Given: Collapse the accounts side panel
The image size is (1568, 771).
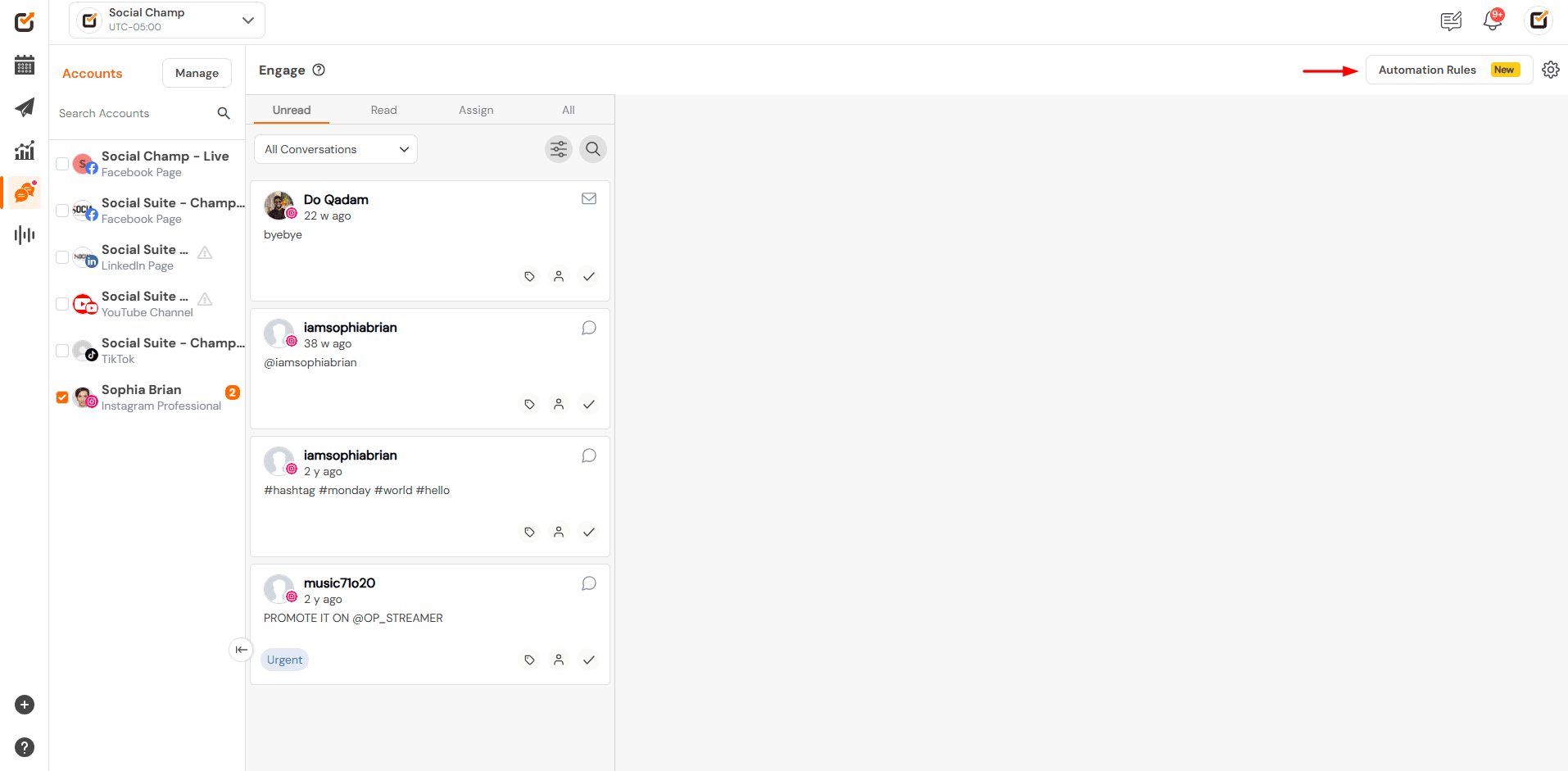Looking at the screenshot, I should [241, 650].
